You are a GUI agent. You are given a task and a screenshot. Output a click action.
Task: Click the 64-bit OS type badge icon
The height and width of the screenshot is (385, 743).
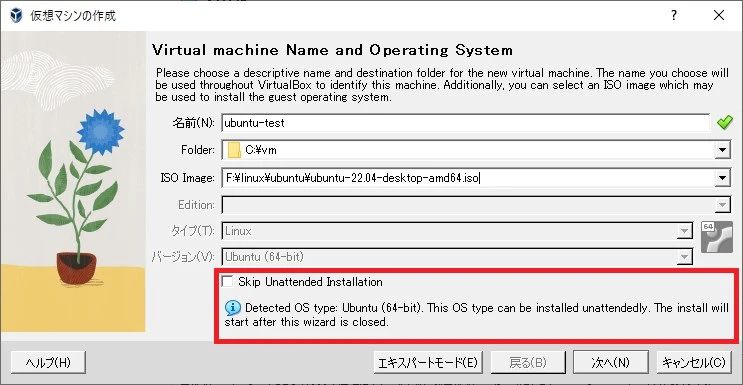(x=716, y=237)
